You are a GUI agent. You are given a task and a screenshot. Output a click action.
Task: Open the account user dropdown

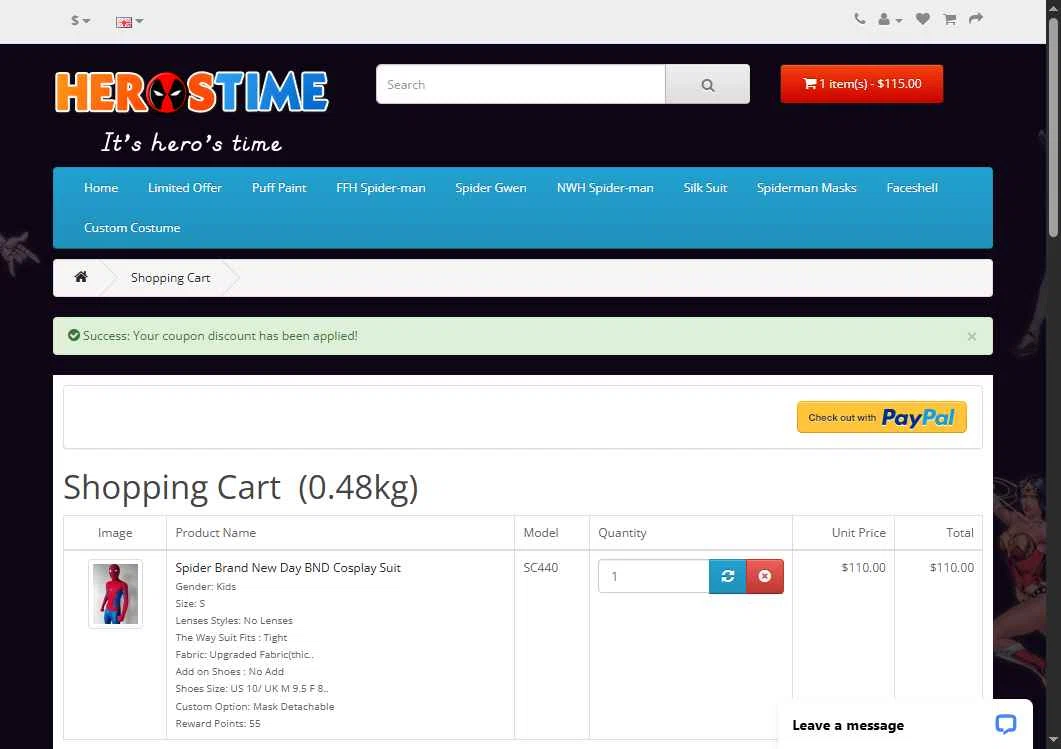pyautogui.click(x=889, y=20)
